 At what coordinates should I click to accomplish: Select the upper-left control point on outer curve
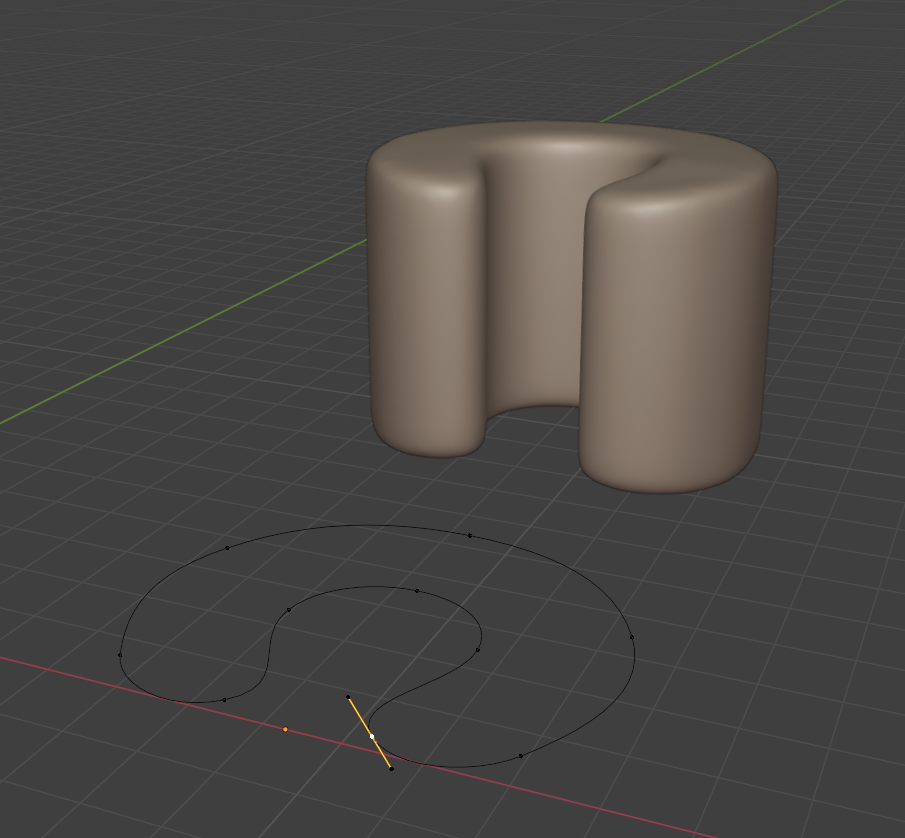click(x=227, y=548)
